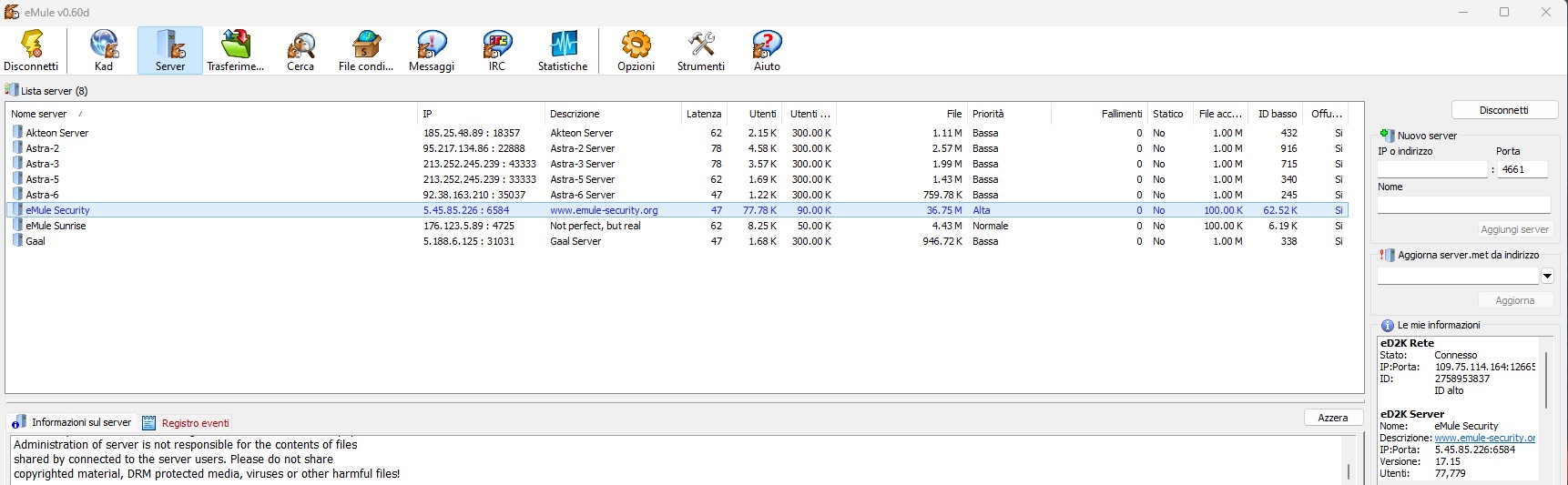
Task: Click the Azzera button
Action: [1333, 418]
